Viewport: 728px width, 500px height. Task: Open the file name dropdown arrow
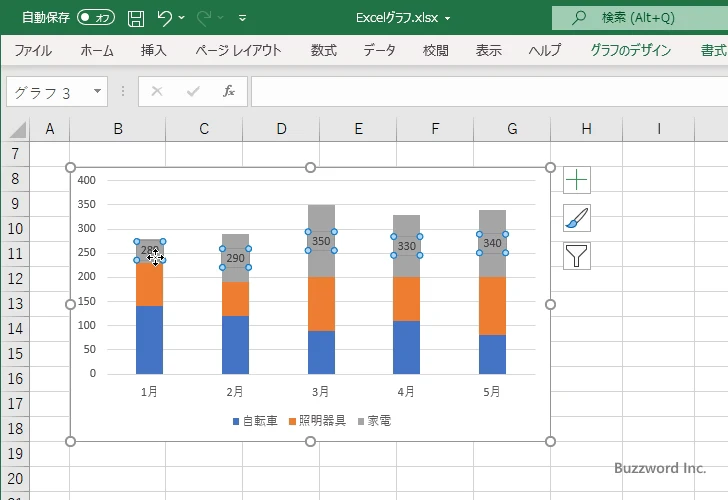[x=447, y=19]
